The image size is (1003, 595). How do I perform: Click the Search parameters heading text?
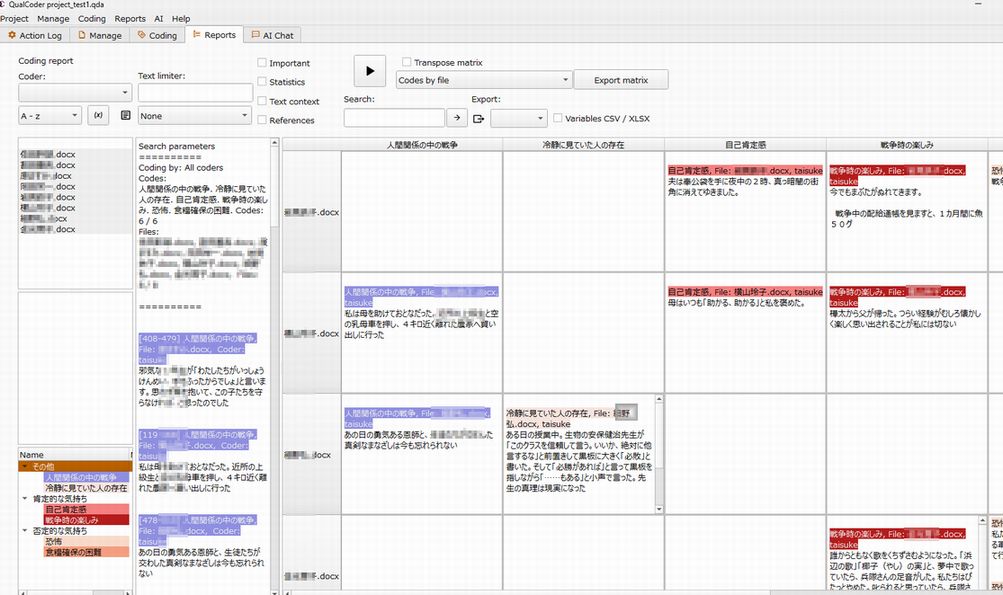[177, 146]
